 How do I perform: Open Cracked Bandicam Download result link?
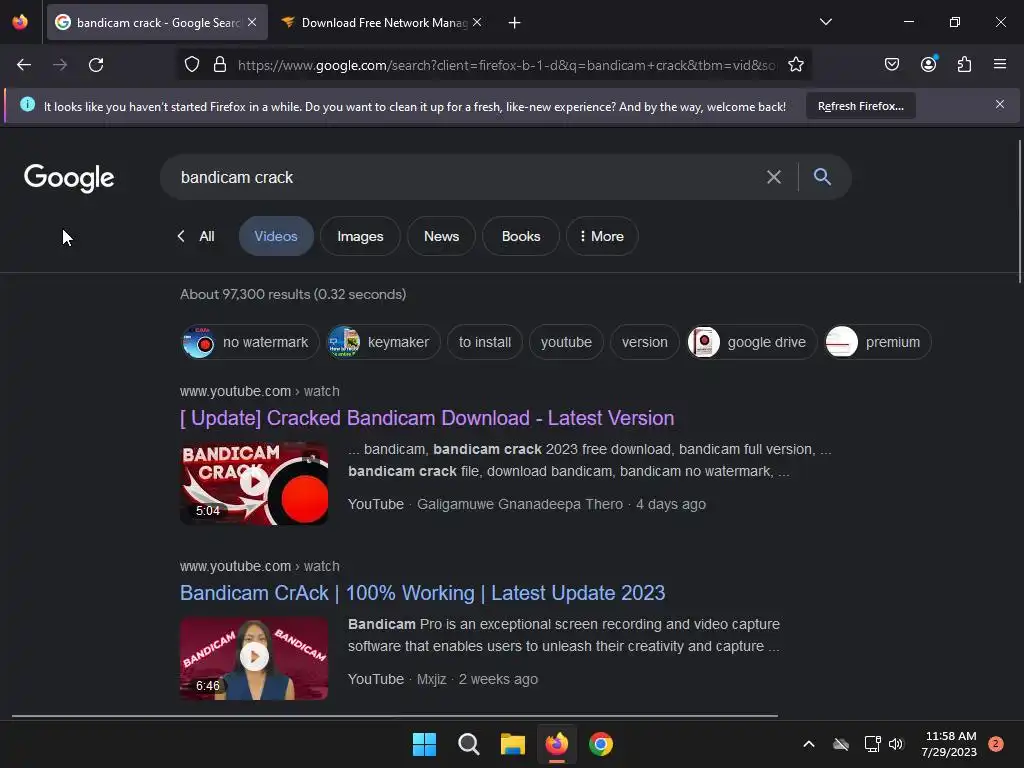pos(427,418)
